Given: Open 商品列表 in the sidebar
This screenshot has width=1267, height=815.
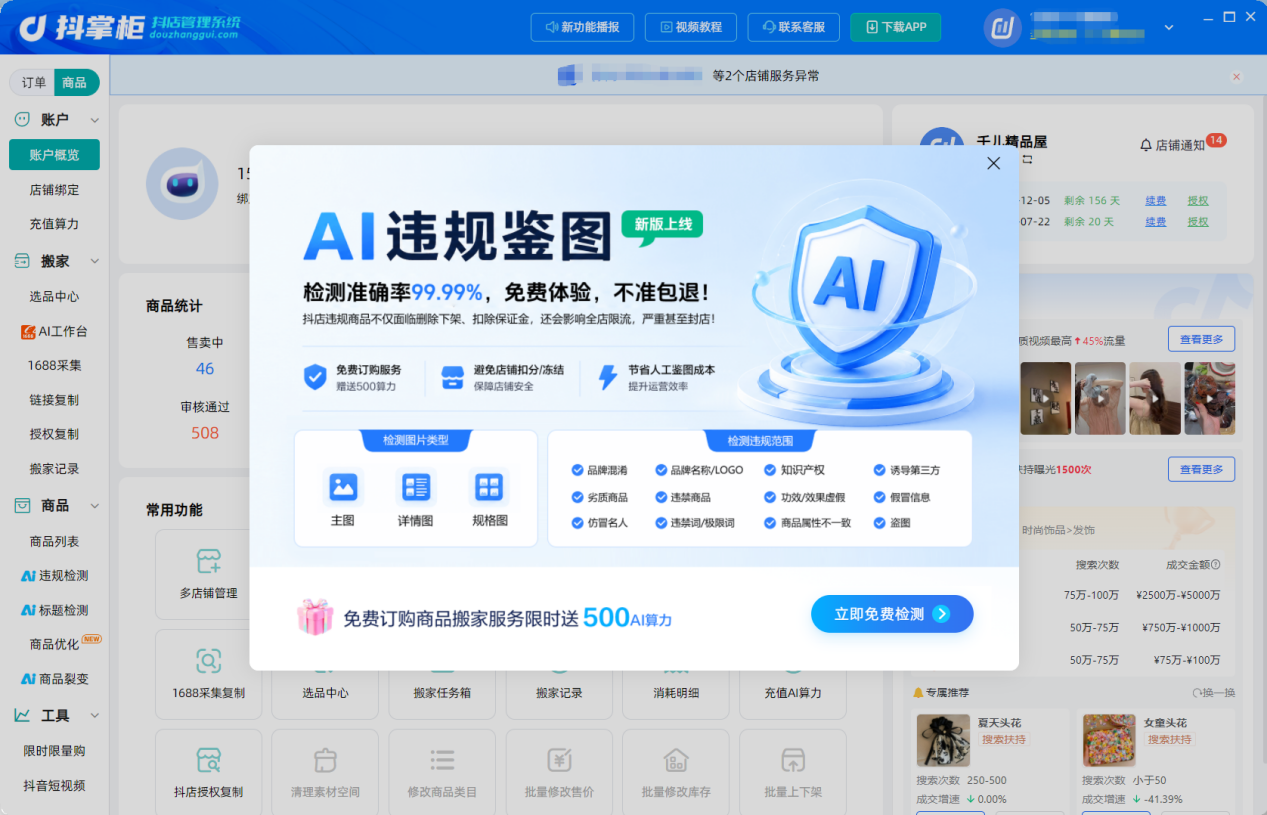Looking at the screenshot, I should (x=54, y=541).
